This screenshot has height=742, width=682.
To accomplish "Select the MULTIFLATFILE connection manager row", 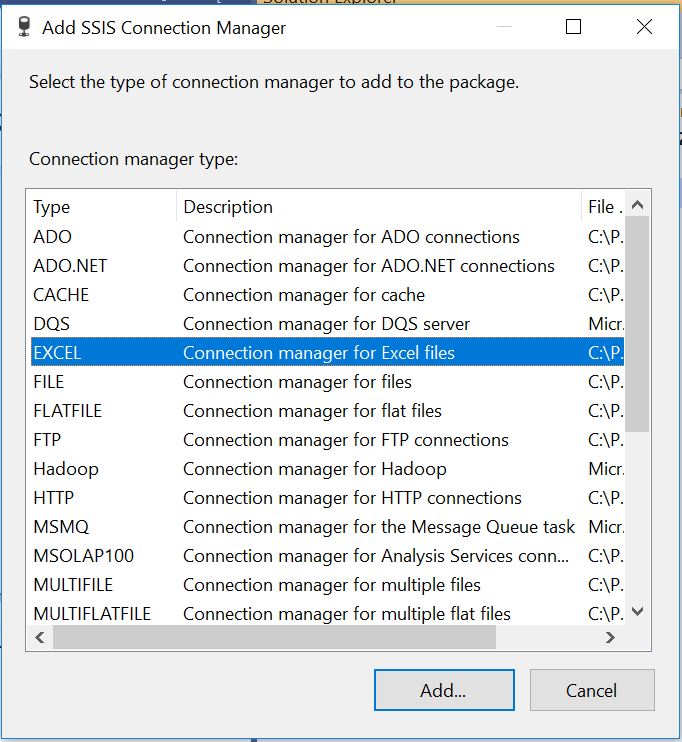I will coord(328,614).
